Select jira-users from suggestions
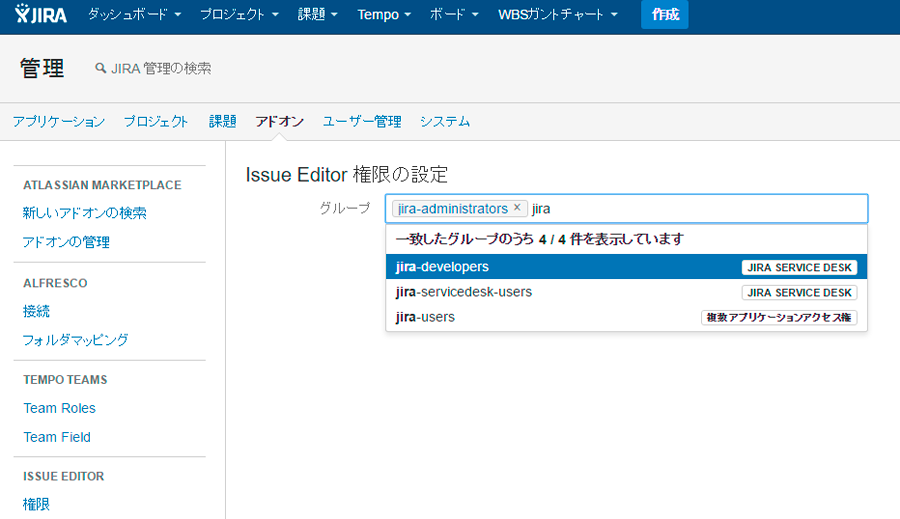 (626, 317)
